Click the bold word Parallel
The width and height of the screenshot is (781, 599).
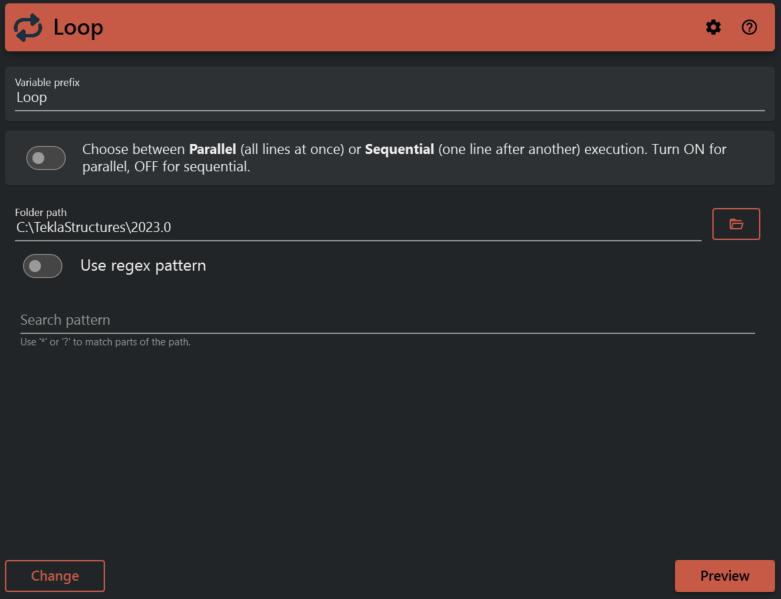(212, 149)
